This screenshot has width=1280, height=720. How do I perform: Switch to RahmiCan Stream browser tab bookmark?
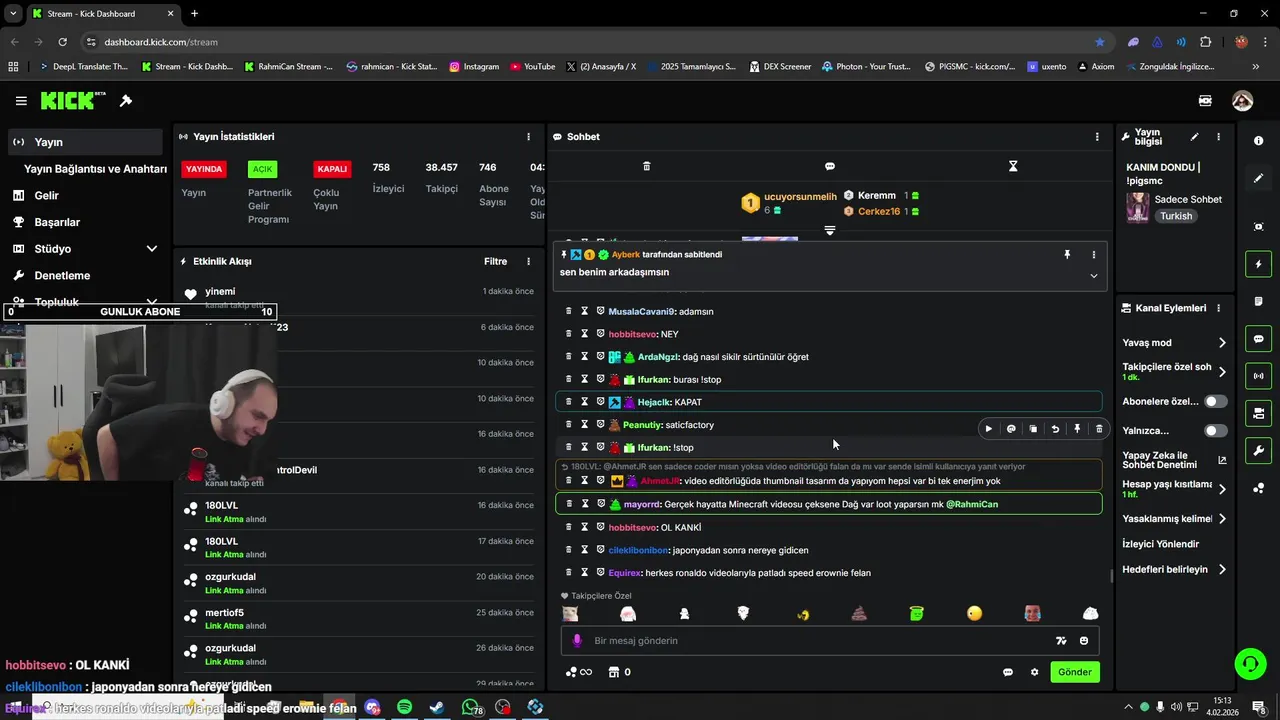(x=288, y=66)
